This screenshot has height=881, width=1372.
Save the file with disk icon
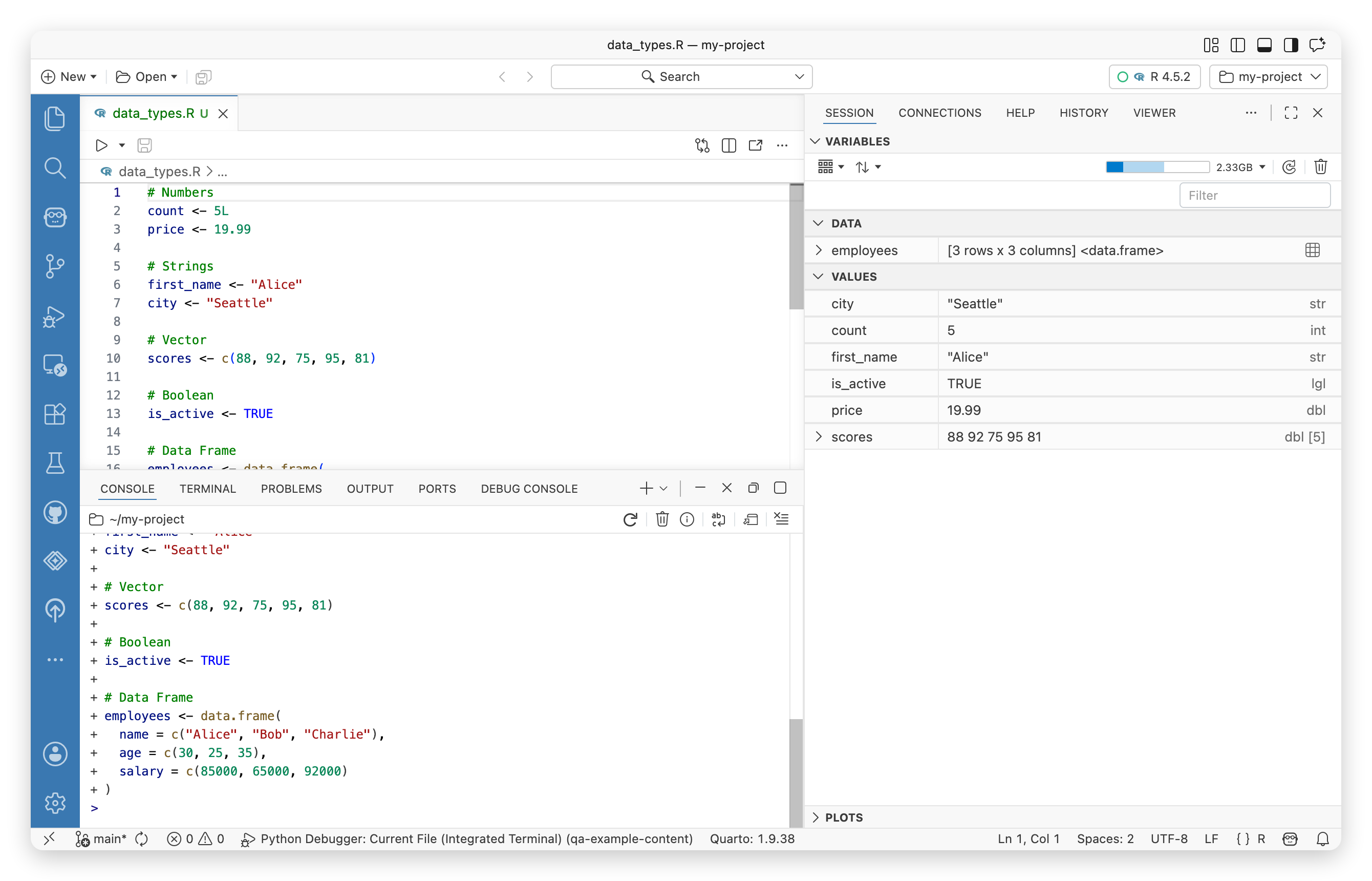pos(145,145)
